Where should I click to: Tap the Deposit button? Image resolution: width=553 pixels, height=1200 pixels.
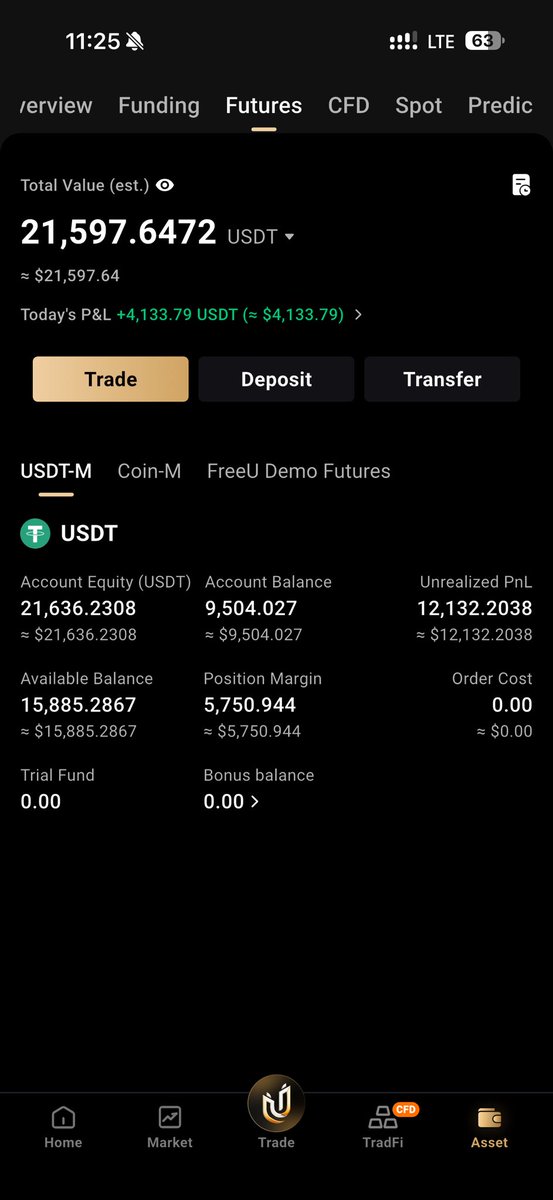276,379
